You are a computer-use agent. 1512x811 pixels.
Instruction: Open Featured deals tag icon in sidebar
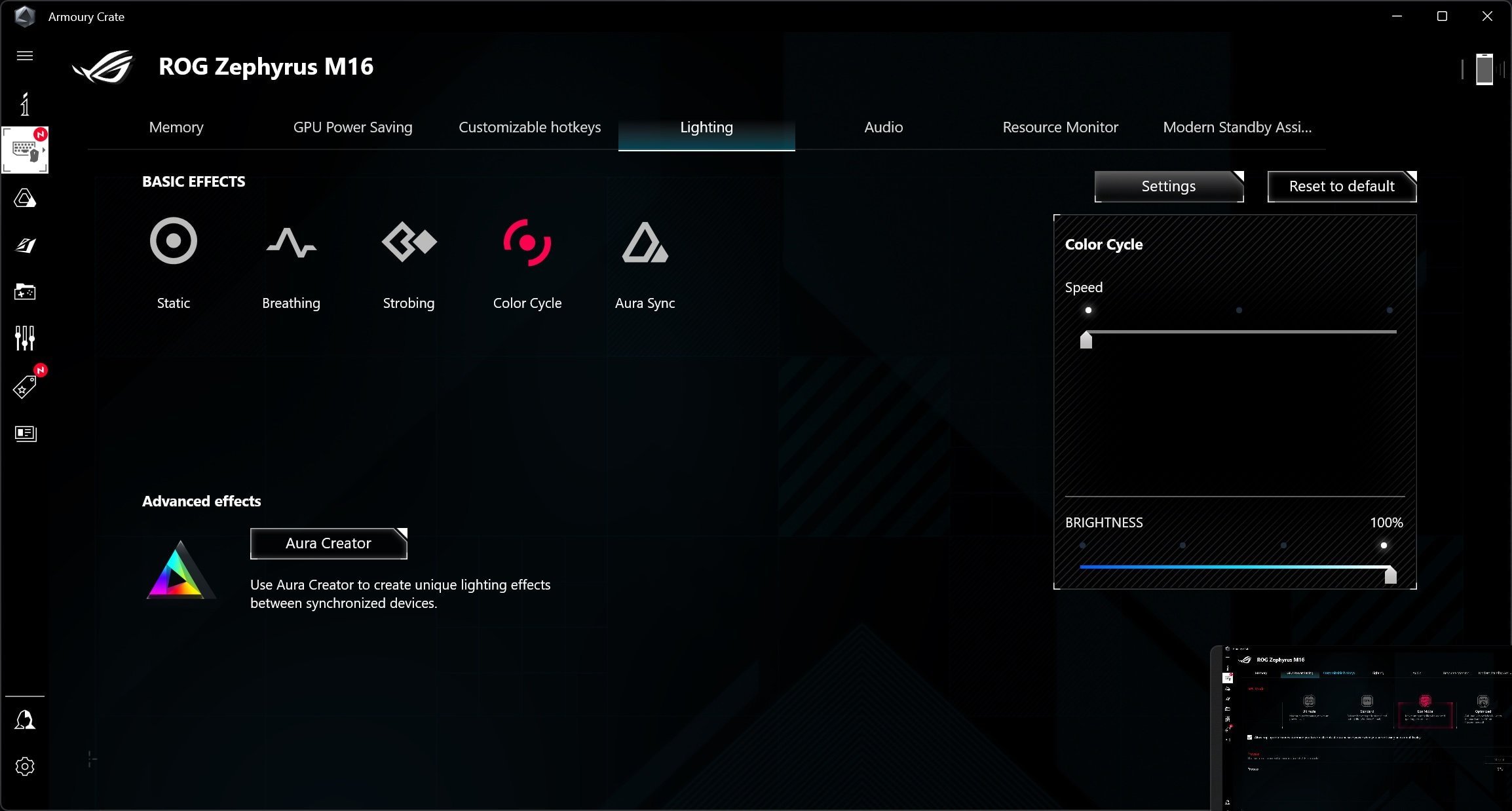tap(25, 387)
